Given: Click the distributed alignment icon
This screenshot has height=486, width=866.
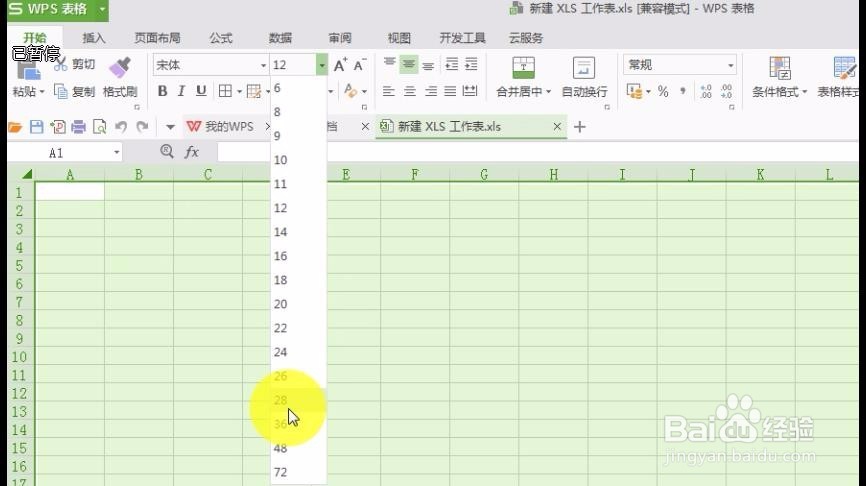Looking at the screenshot, I should (470, 91).
